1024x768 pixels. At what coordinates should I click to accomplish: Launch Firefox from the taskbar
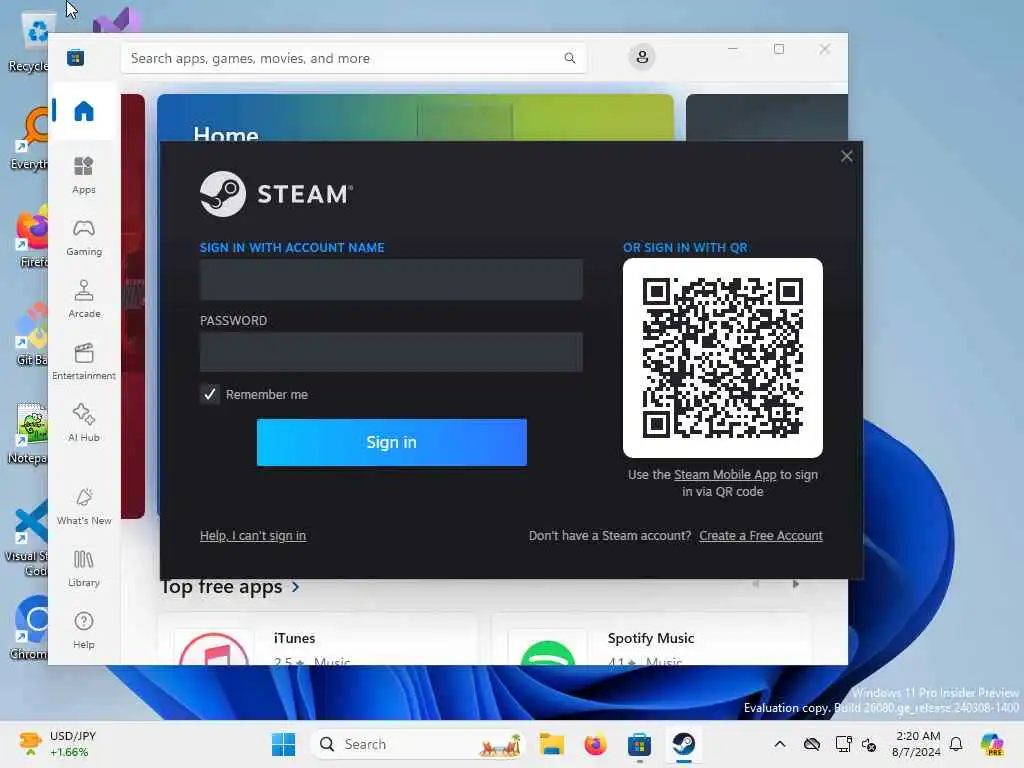[595, 744]
